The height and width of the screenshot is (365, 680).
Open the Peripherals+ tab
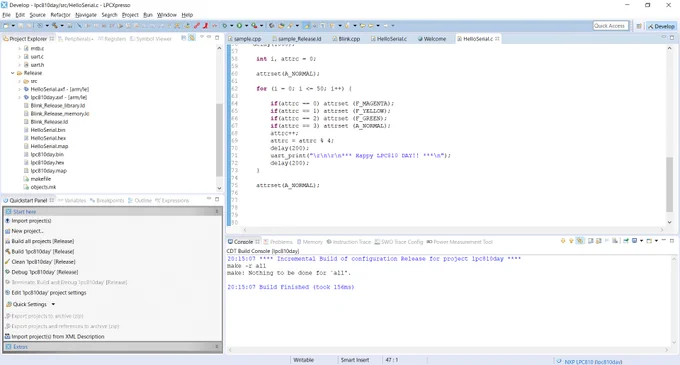75,39
